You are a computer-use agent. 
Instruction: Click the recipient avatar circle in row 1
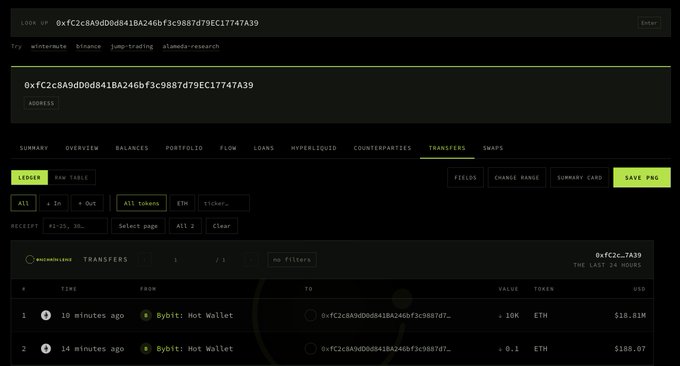point(311,315)
